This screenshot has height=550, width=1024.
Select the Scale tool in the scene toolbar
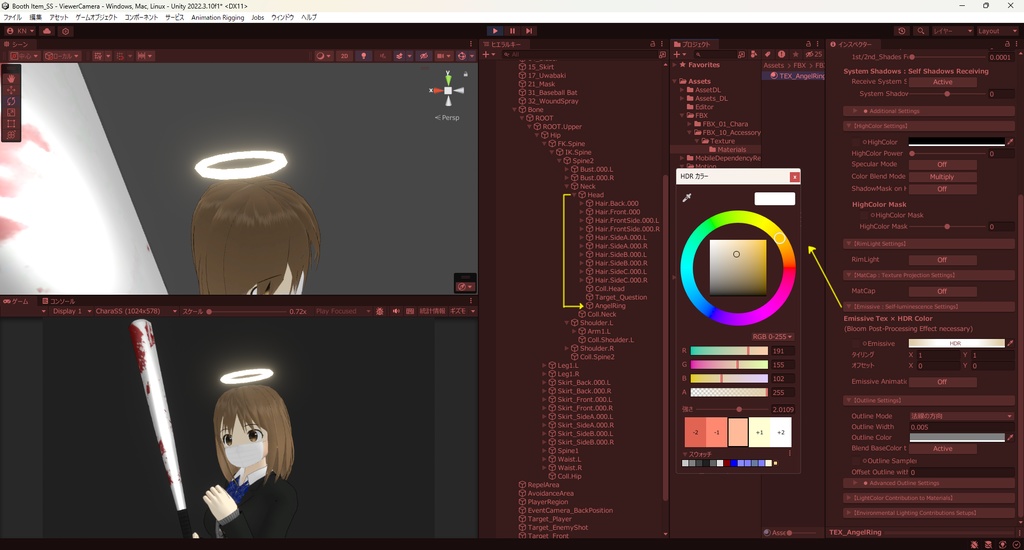click(11, 112)
